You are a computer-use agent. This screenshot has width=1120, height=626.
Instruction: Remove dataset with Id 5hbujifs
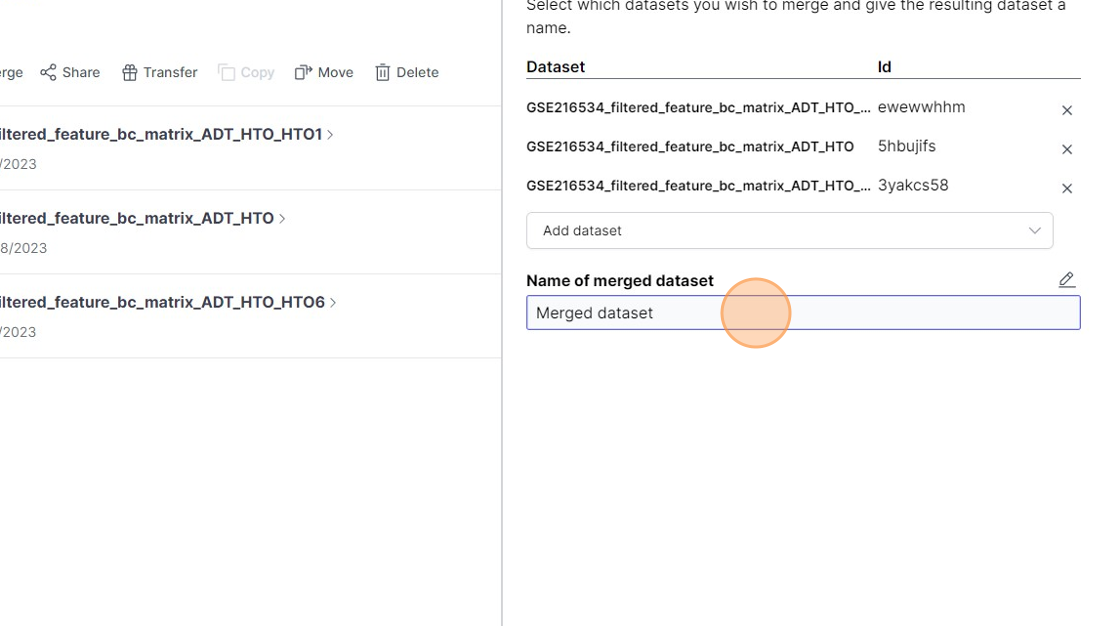coord(1067,149)
